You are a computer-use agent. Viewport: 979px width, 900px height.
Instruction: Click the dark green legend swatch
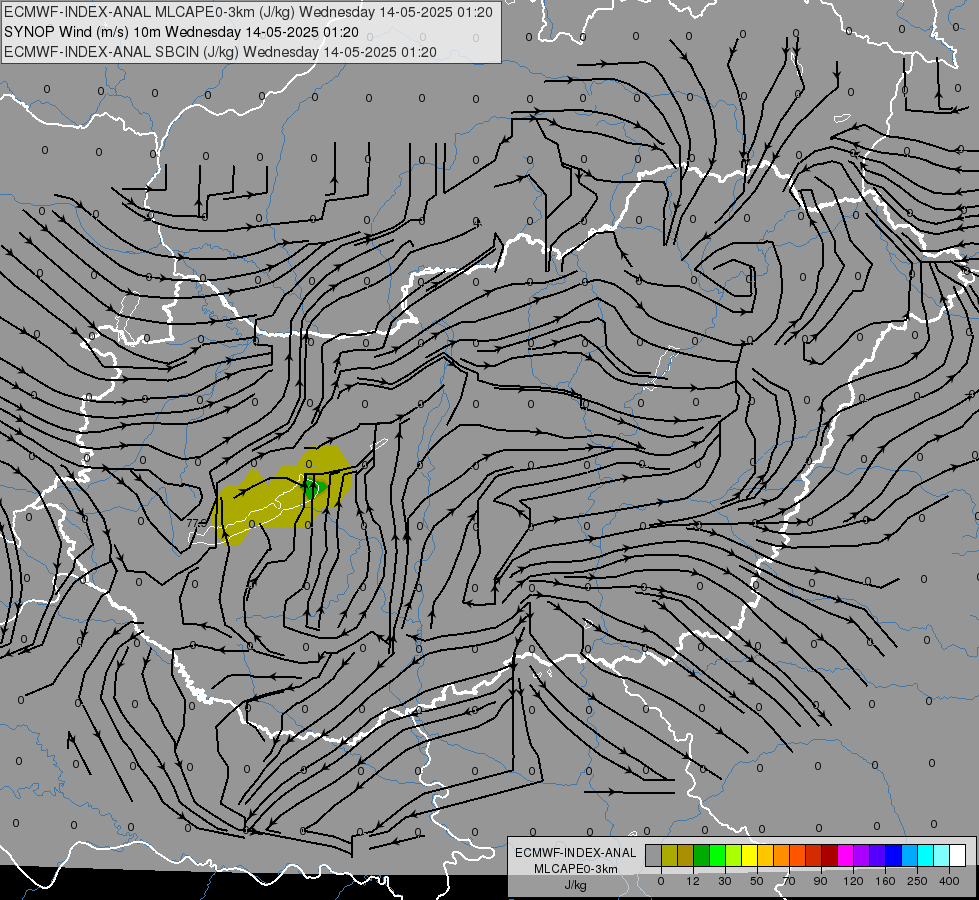702,856
